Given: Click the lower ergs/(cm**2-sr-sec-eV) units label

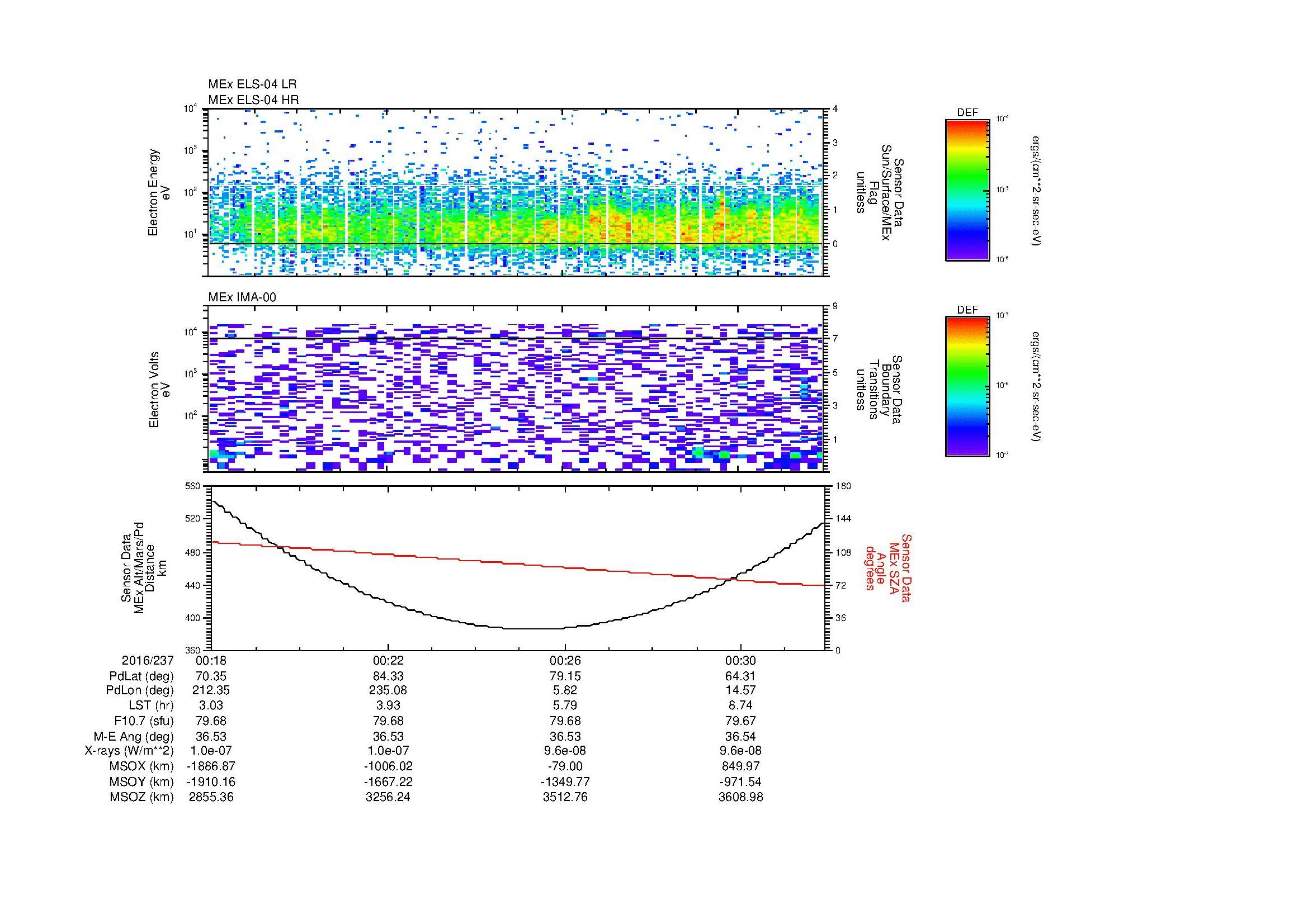Looking at the screenshot, I should tap(1036, 387).
